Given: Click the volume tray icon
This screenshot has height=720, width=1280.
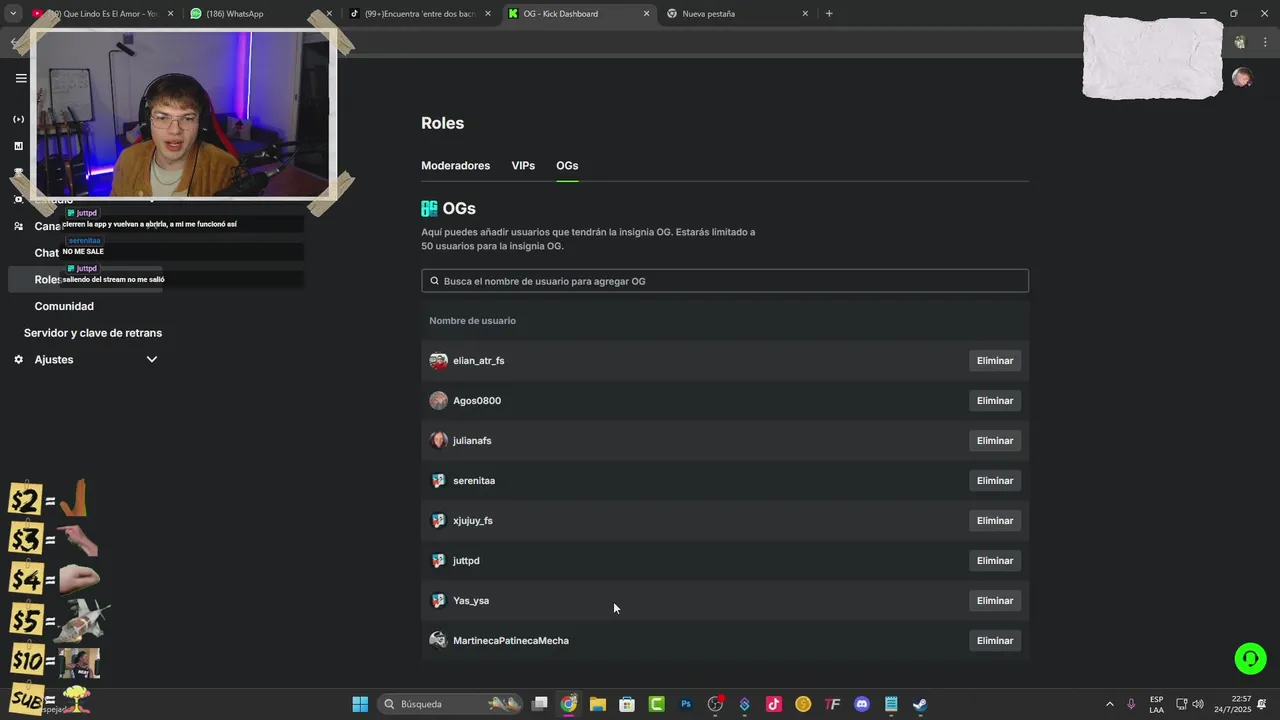Looking at the screenshot, I should (1198, 704).
